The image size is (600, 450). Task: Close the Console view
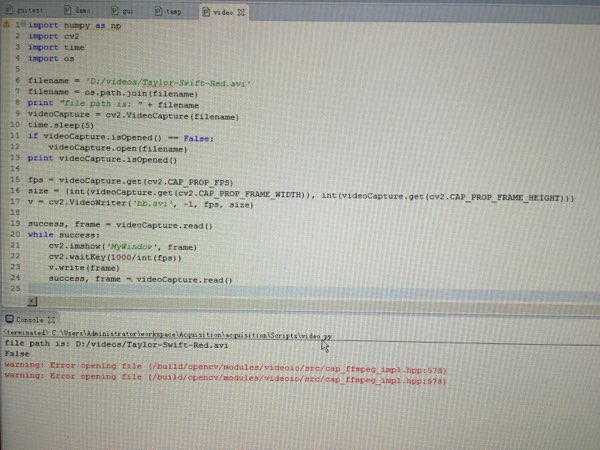point(52,320)
